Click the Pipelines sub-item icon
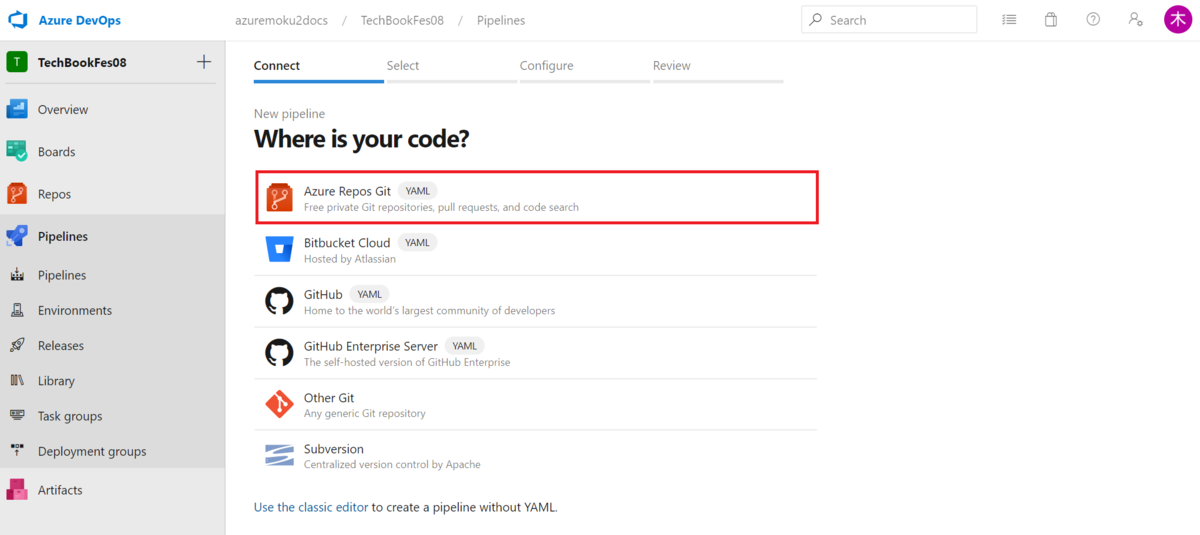 click(x=17, y=275)
